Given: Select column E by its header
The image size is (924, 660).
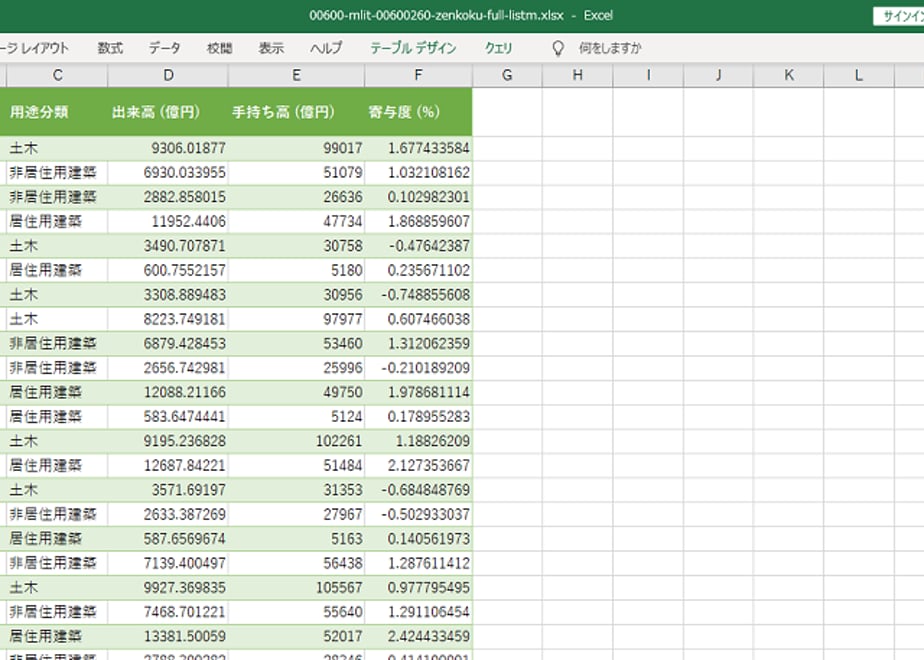Looking at the screenshot, I should point(296,75).
